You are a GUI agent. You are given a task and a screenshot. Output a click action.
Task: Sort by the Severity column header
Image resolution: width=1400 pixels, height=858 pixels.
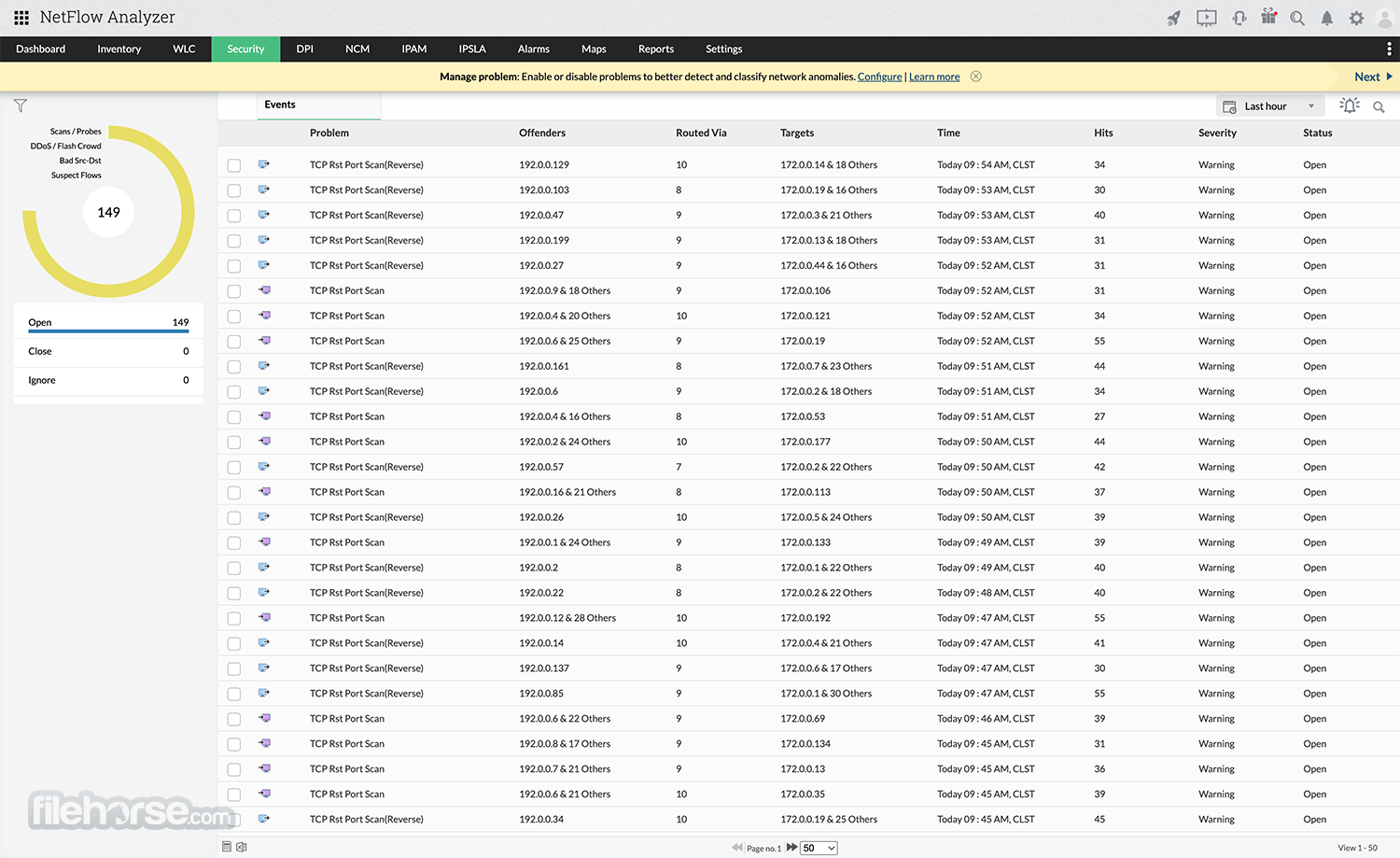(1217, 133)
